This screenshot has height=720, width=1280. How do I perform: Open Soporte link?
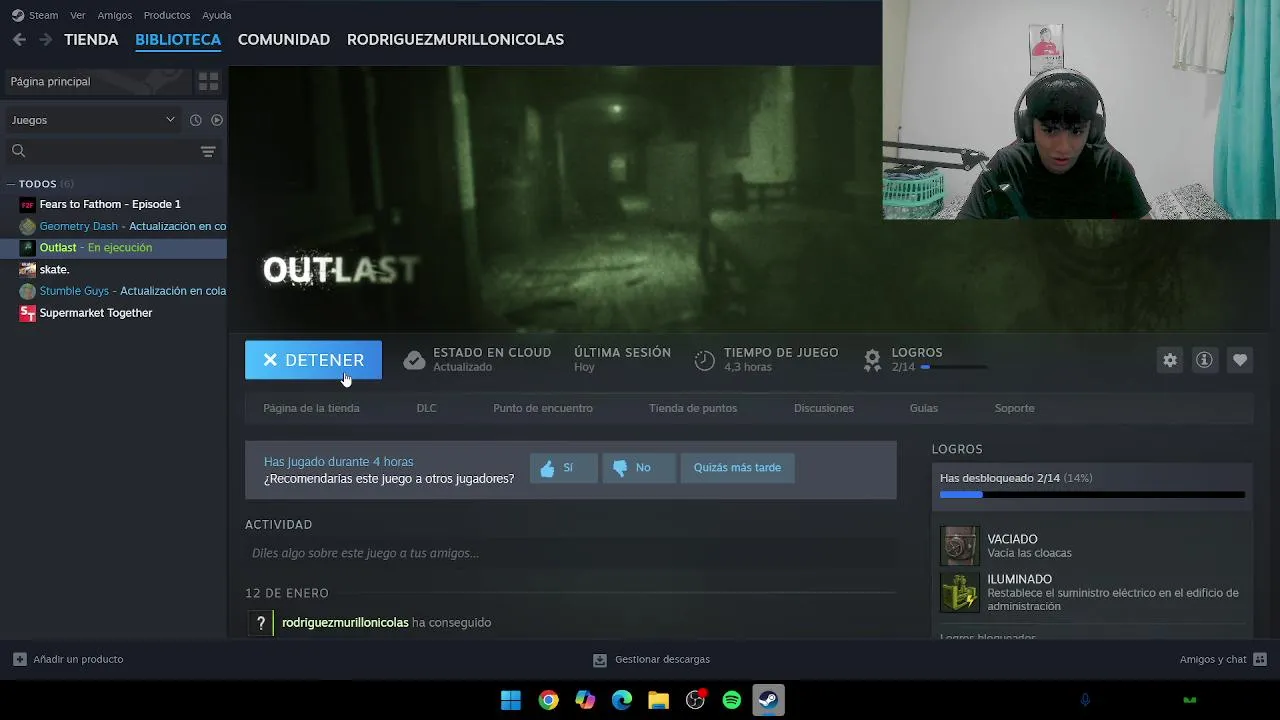click(x=1014, y=408)
